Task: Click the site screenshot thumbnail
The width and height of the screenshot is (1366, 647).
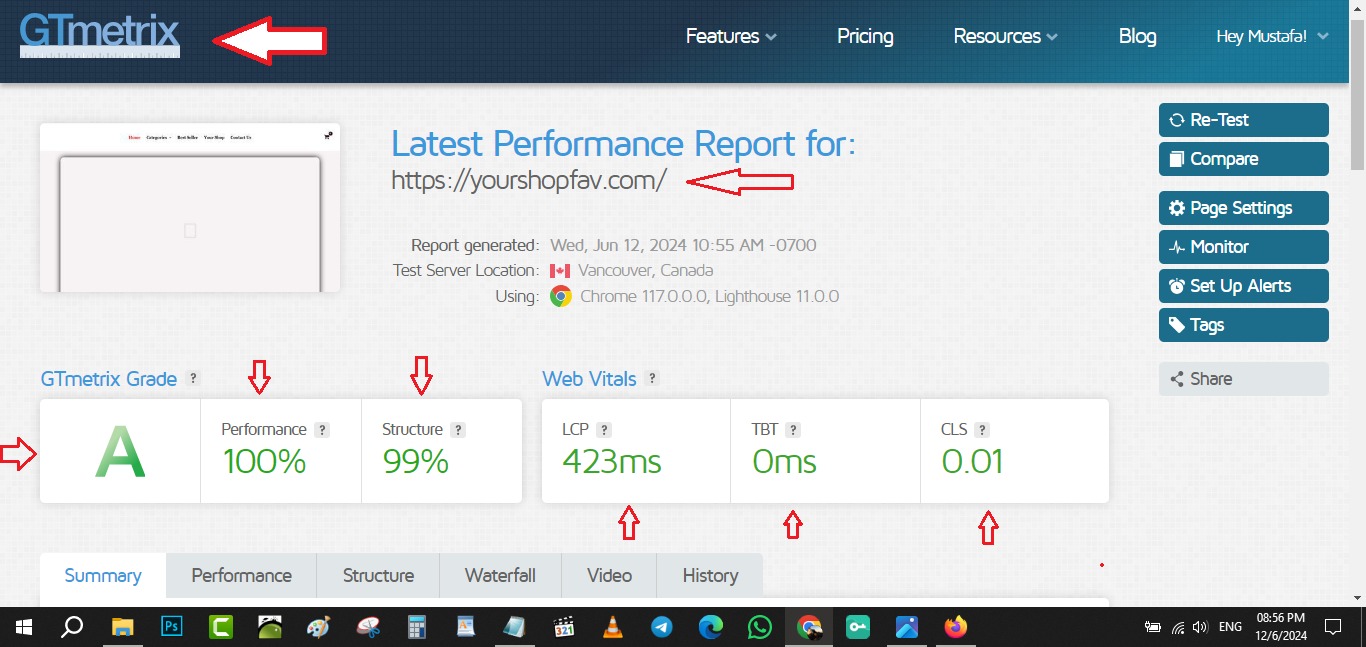Action: [x=190, y=208]
